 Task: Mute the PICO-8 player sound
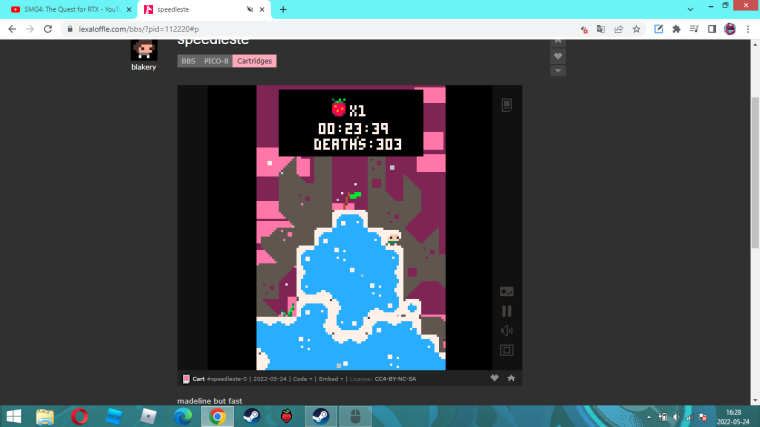(507, 331)
